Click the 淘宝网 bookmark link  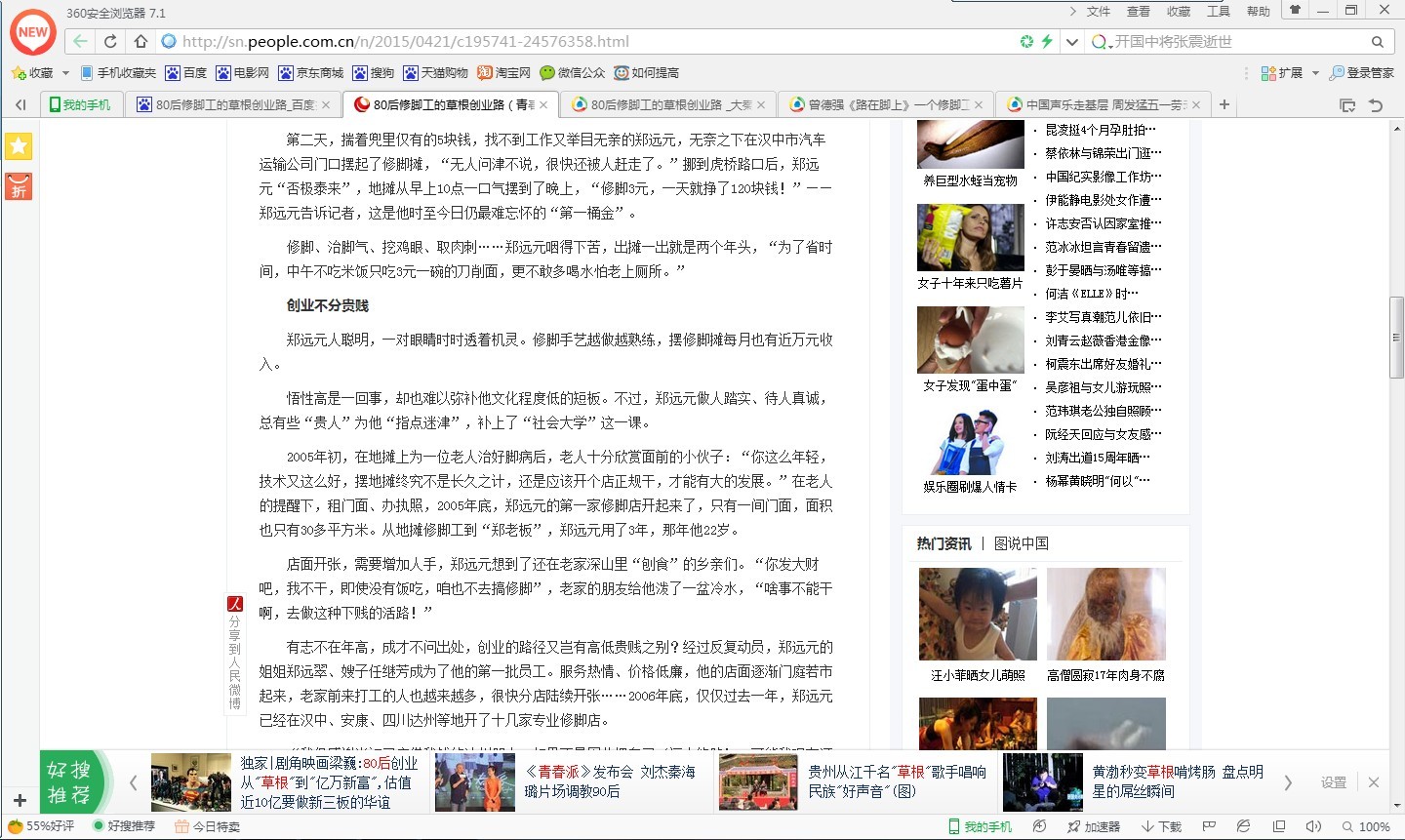click(x=503, y=73)
